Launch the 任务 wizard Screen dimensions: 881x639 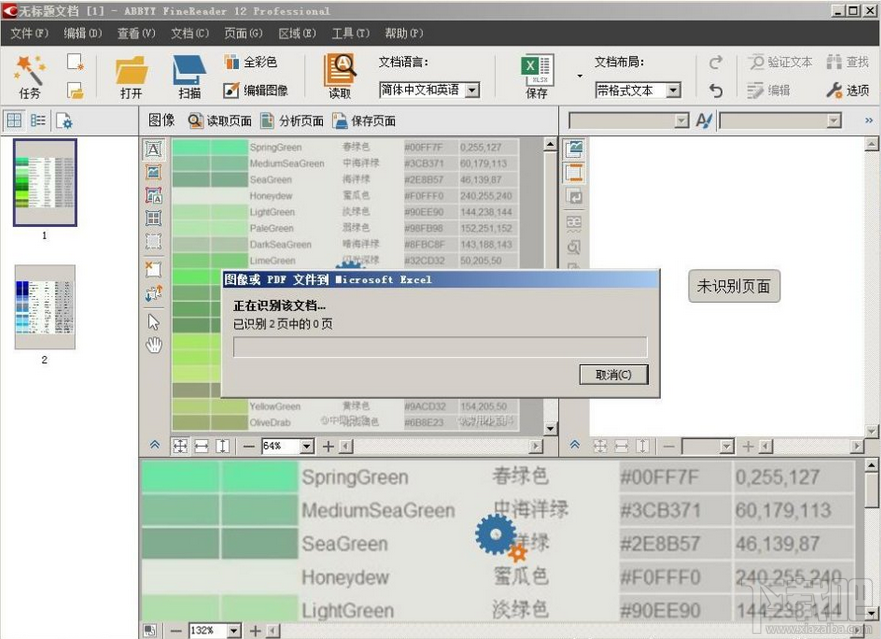(x=30, y=75)
